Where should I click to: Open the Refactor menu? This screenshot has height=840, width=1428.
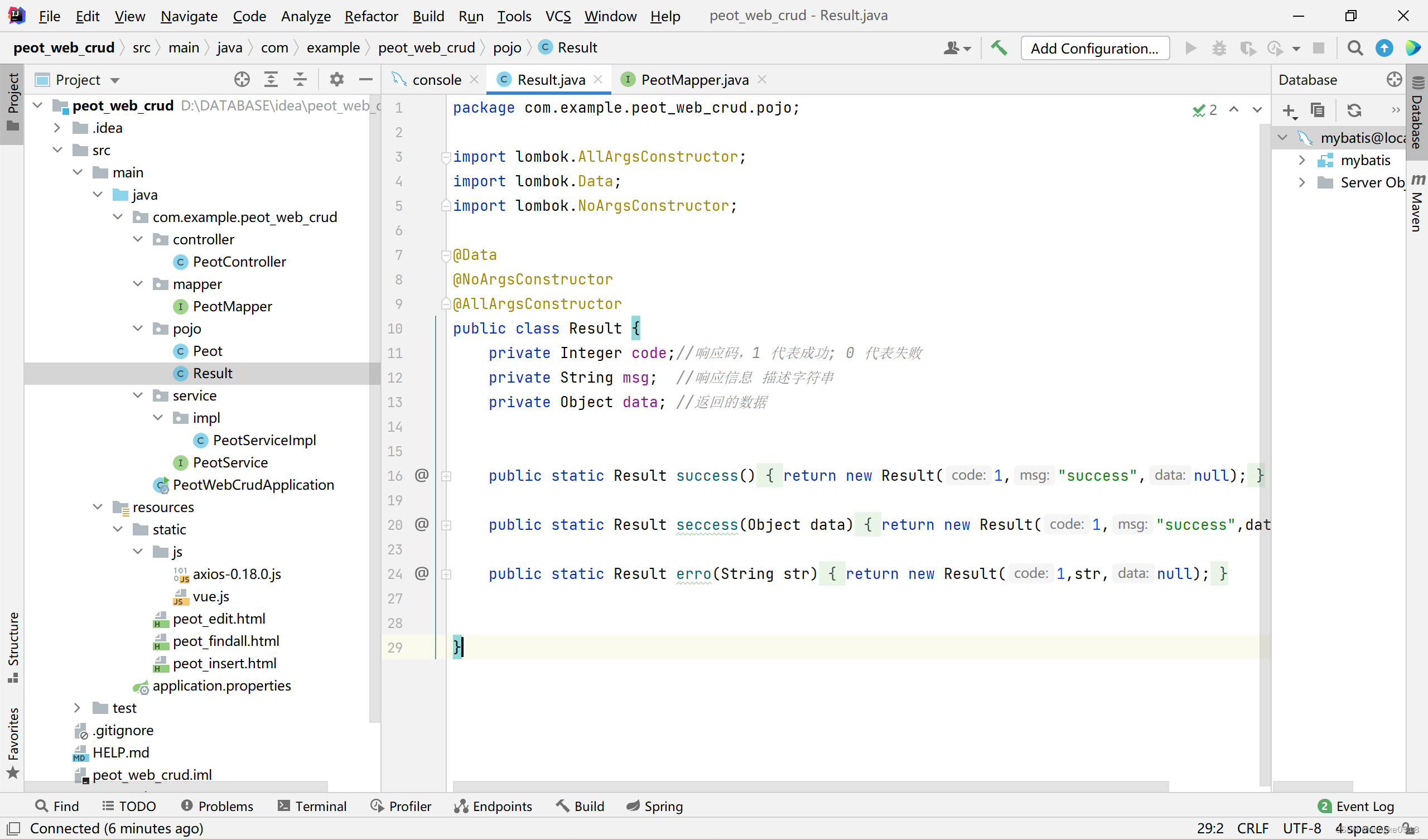coord(370,16)
